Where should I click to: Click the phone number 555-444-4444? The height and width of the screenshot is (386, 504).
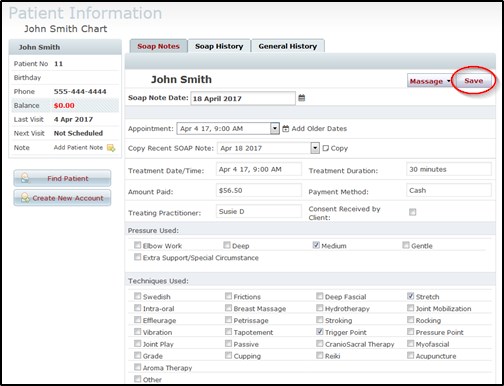tap(80, 92)
